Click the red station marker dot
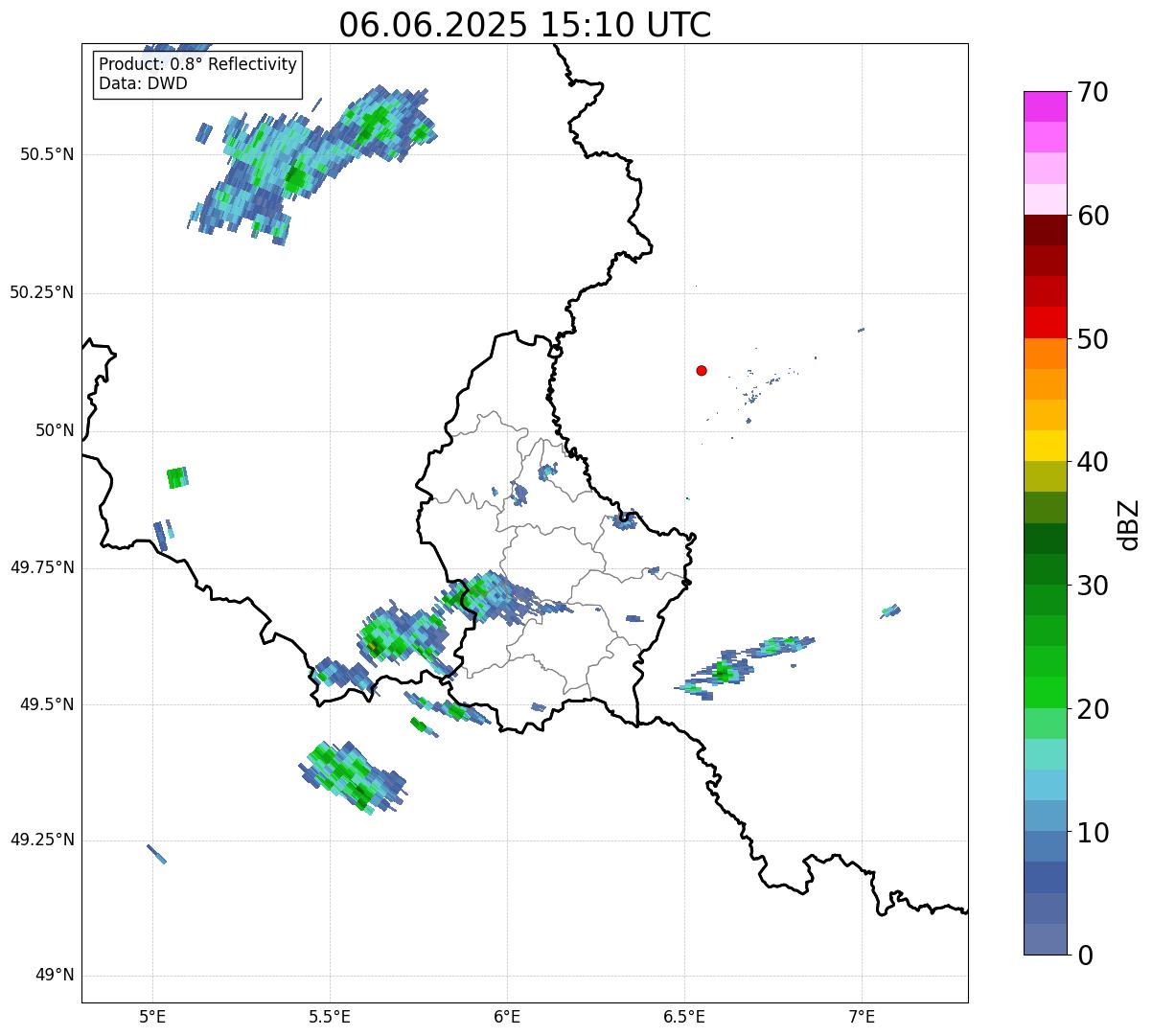1152x1036 pixels. click(x=702, y=370)
